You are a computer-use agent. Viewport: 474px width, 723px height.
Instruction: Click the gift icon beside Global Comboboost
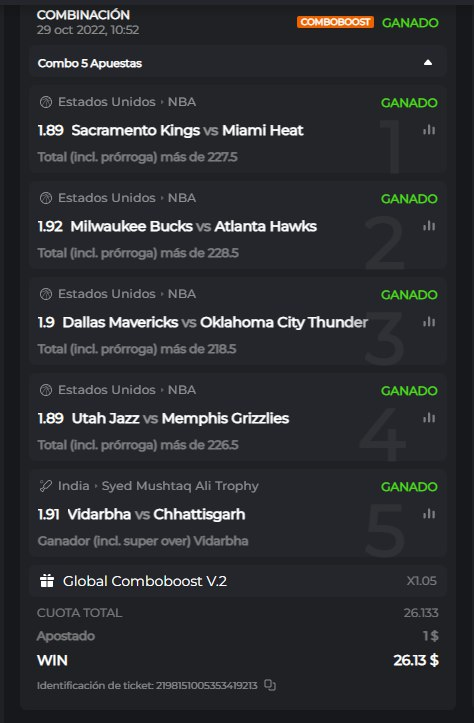click(x=47, y=581)
